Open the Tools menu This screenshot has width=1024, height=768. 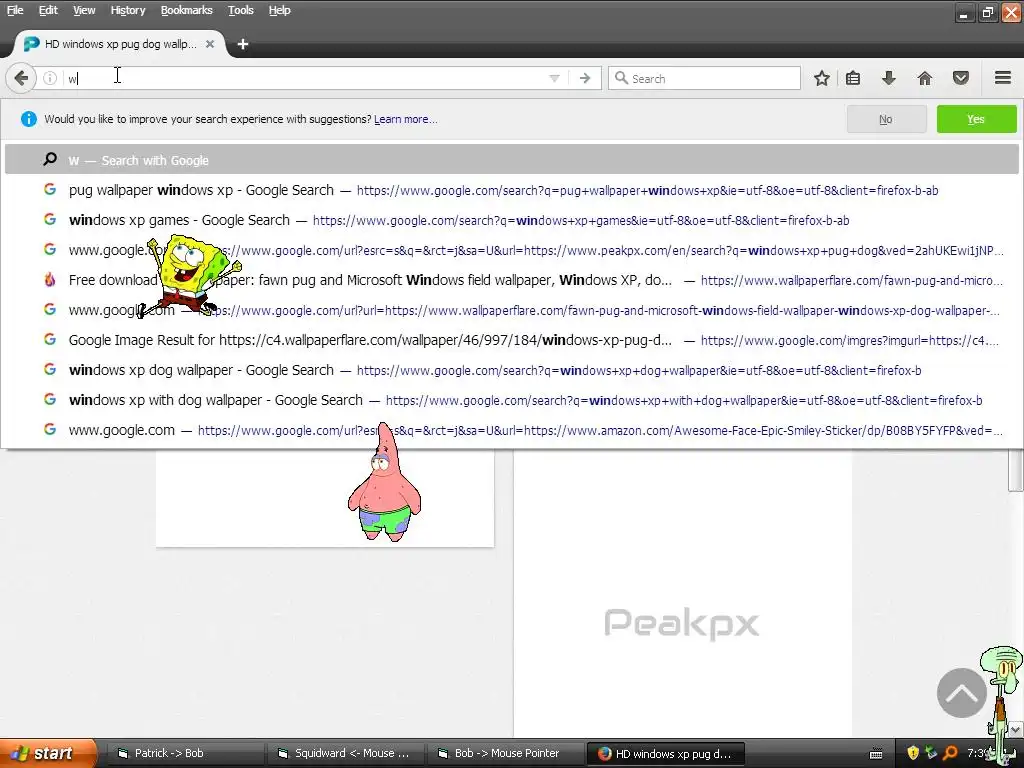point(240,10)
